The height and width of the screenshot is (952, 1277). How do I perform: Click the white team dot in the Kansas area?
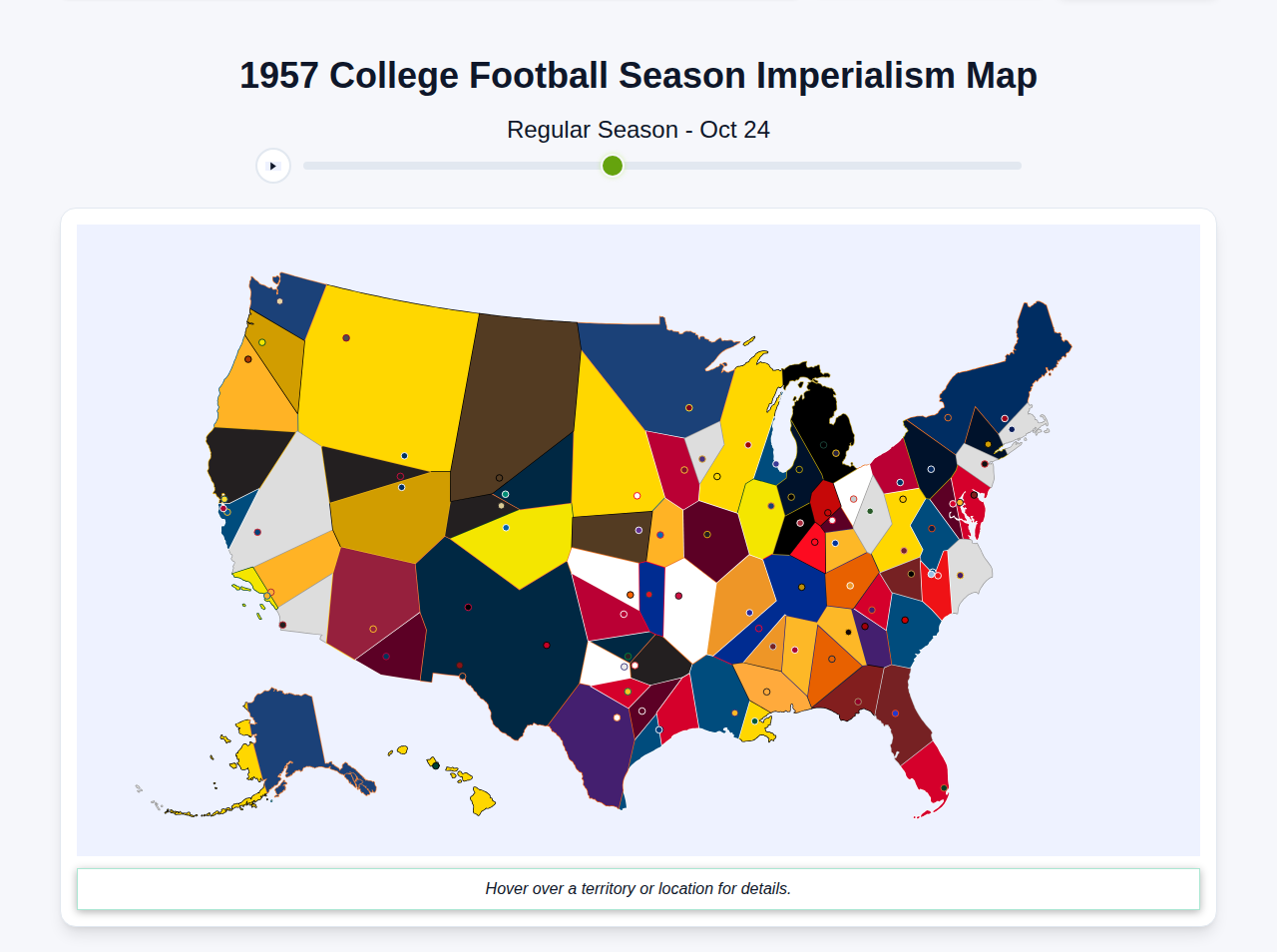coord(624,613)
